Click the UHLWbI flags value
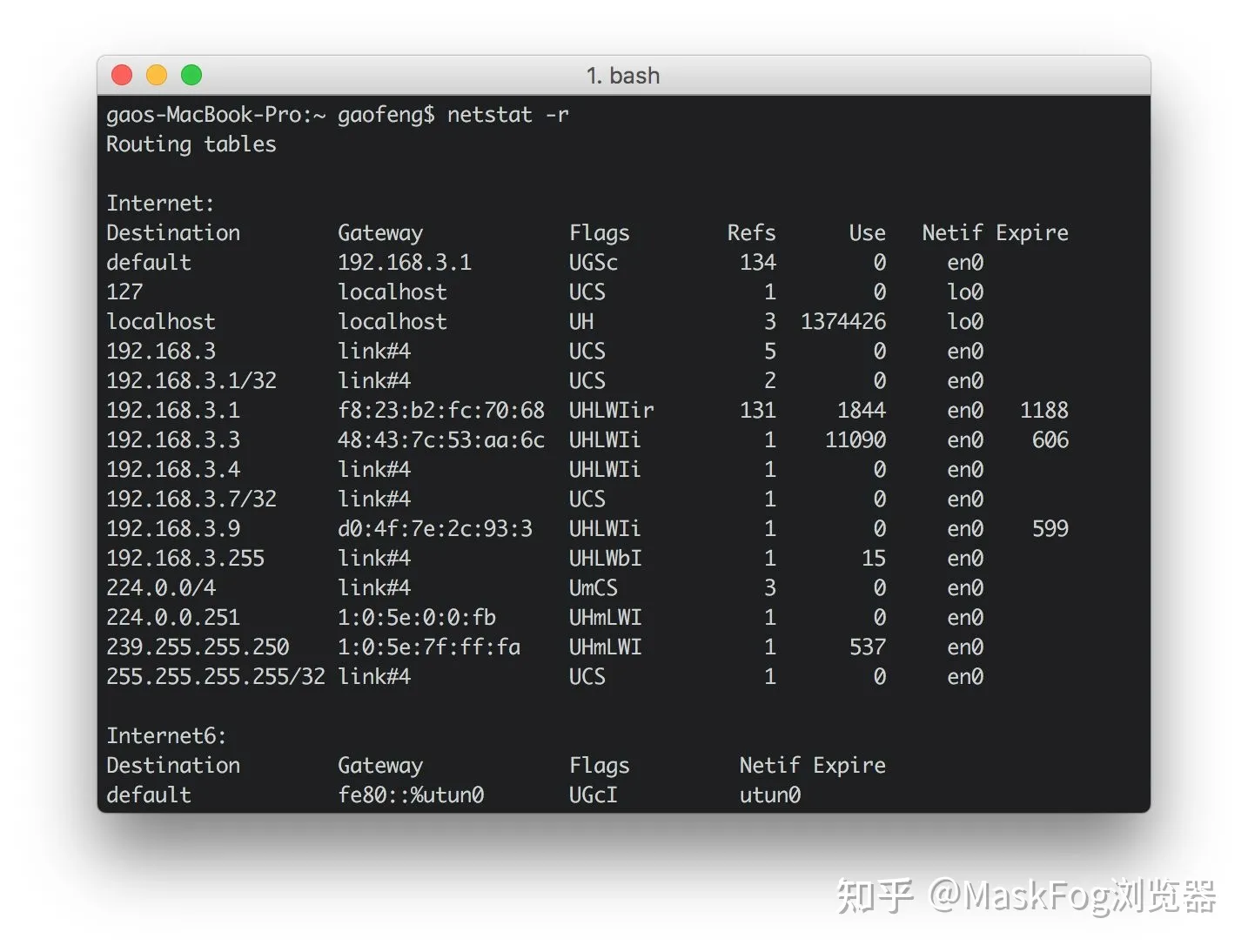Image resolution: width=1248 pixels, height=952 pixels. 606,559
